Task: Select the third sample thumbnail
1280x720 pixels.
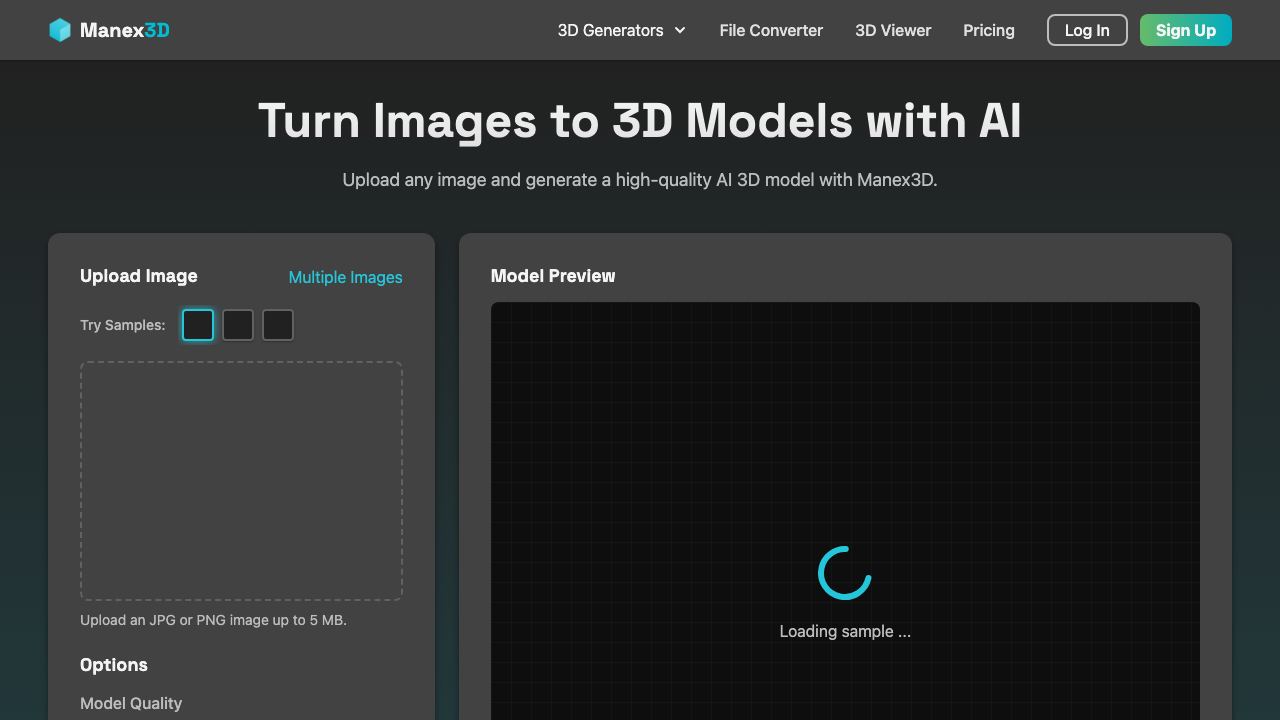Action: point(278,325)
